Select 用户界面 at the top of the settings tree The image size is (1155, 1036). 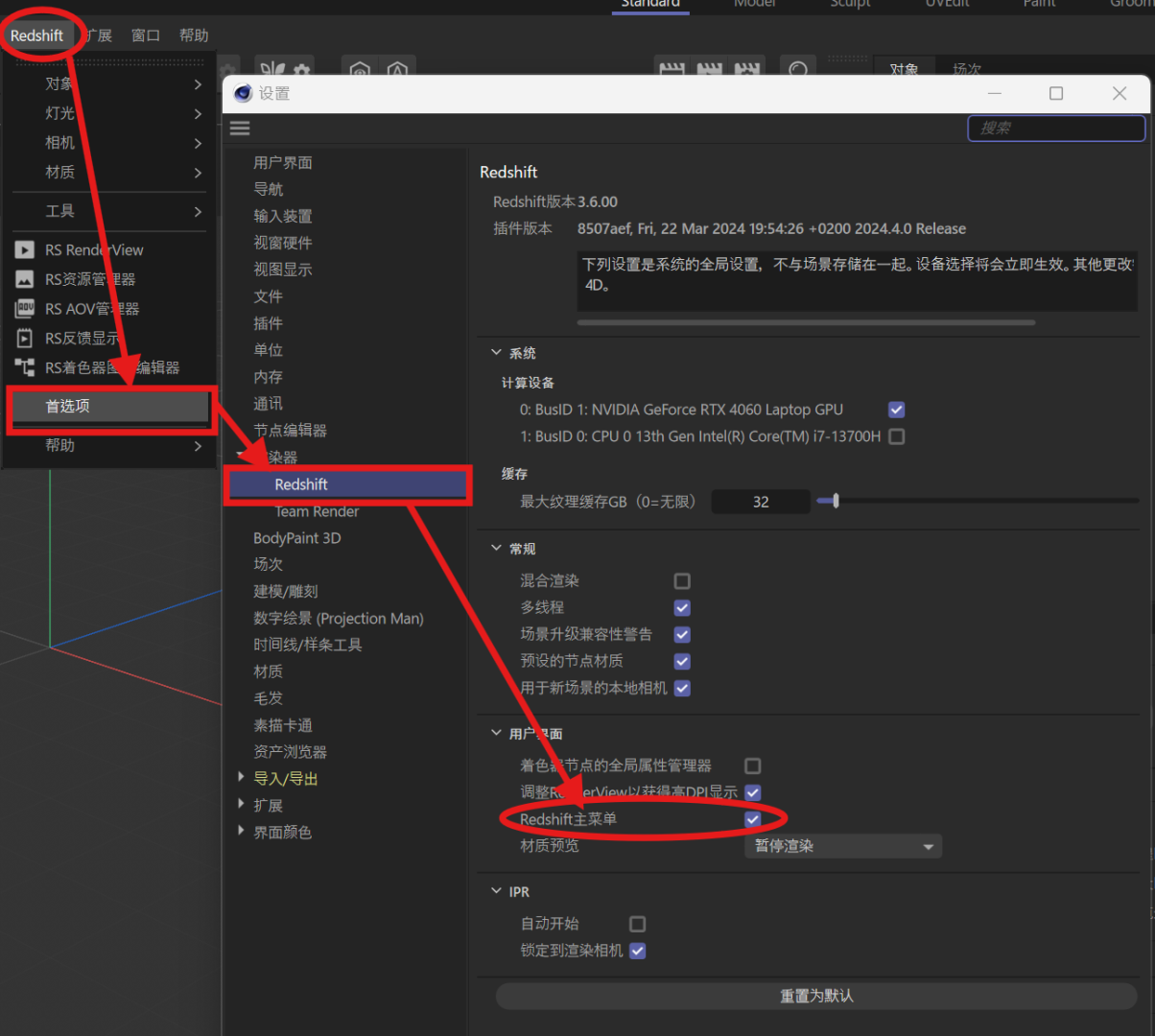pos(283,163)
